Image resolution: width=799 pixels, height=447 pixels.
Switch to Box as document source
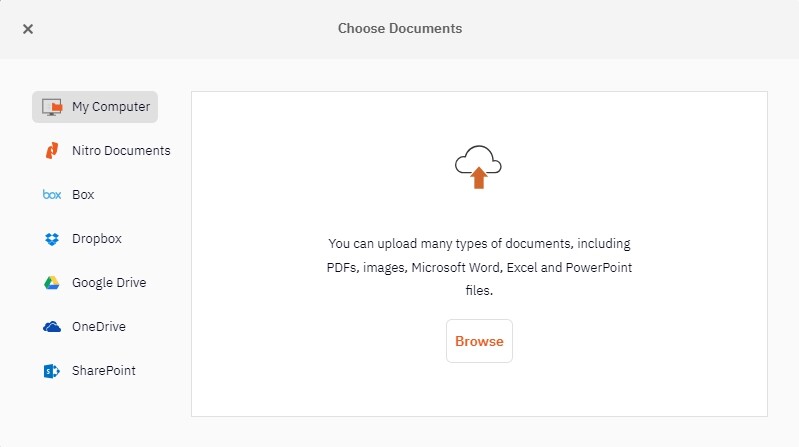pyautogui.click(x=83, y=195)
